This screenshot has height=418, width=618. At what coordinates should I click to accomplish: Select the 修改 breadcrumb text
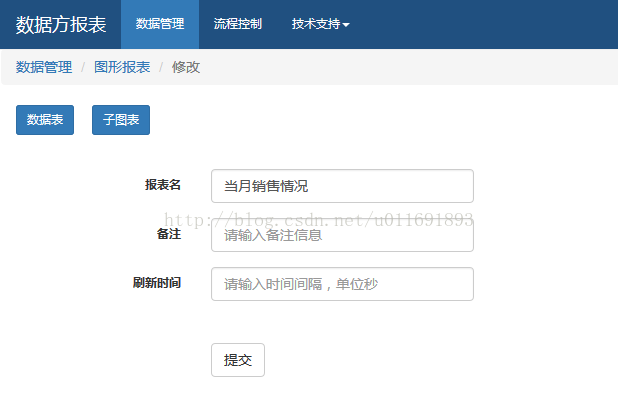(186, 67)
